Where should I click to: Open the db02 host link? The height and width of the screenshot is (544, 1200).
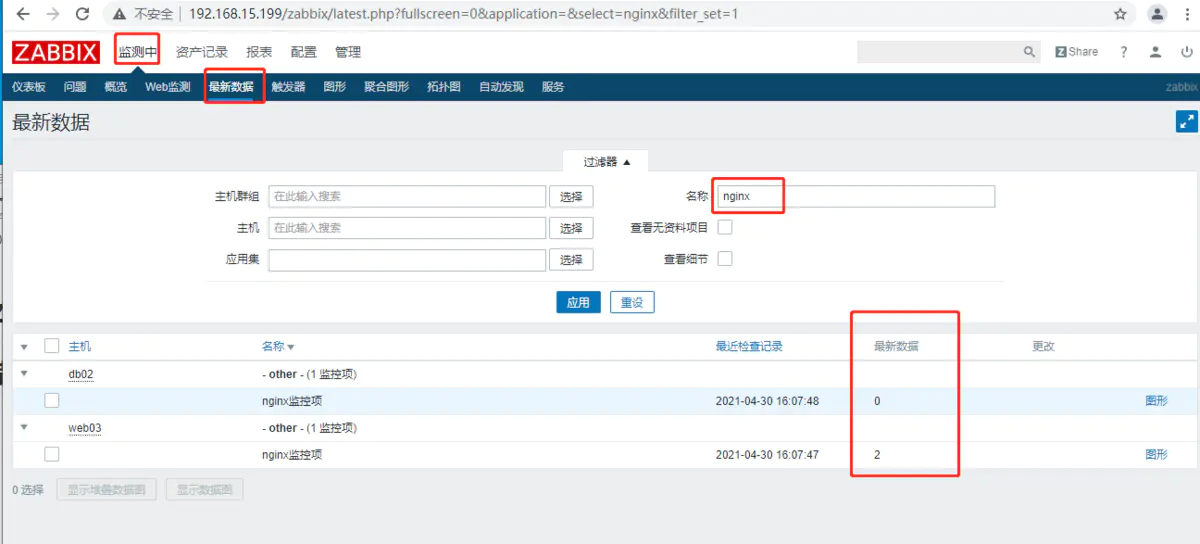click(x=81, y=374)
